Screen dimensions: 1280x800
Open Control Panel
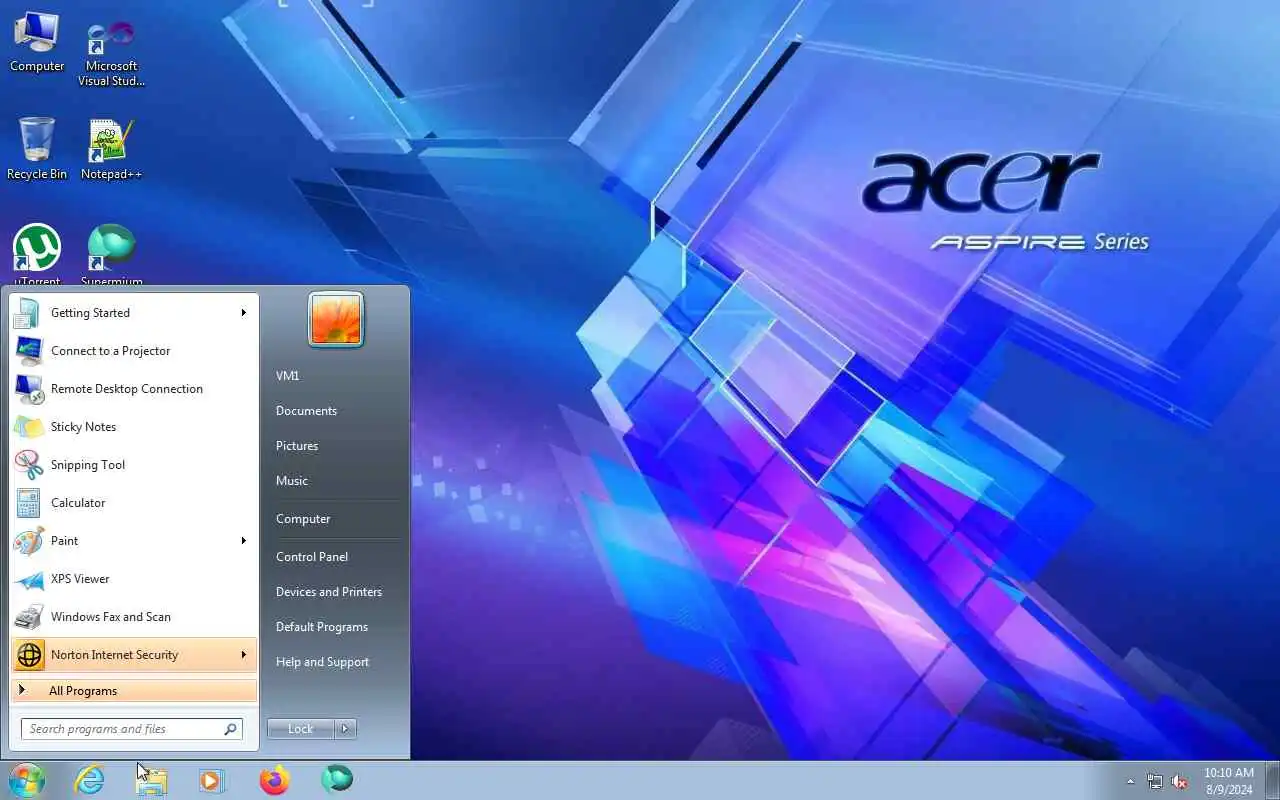click(x=312, y=557)
